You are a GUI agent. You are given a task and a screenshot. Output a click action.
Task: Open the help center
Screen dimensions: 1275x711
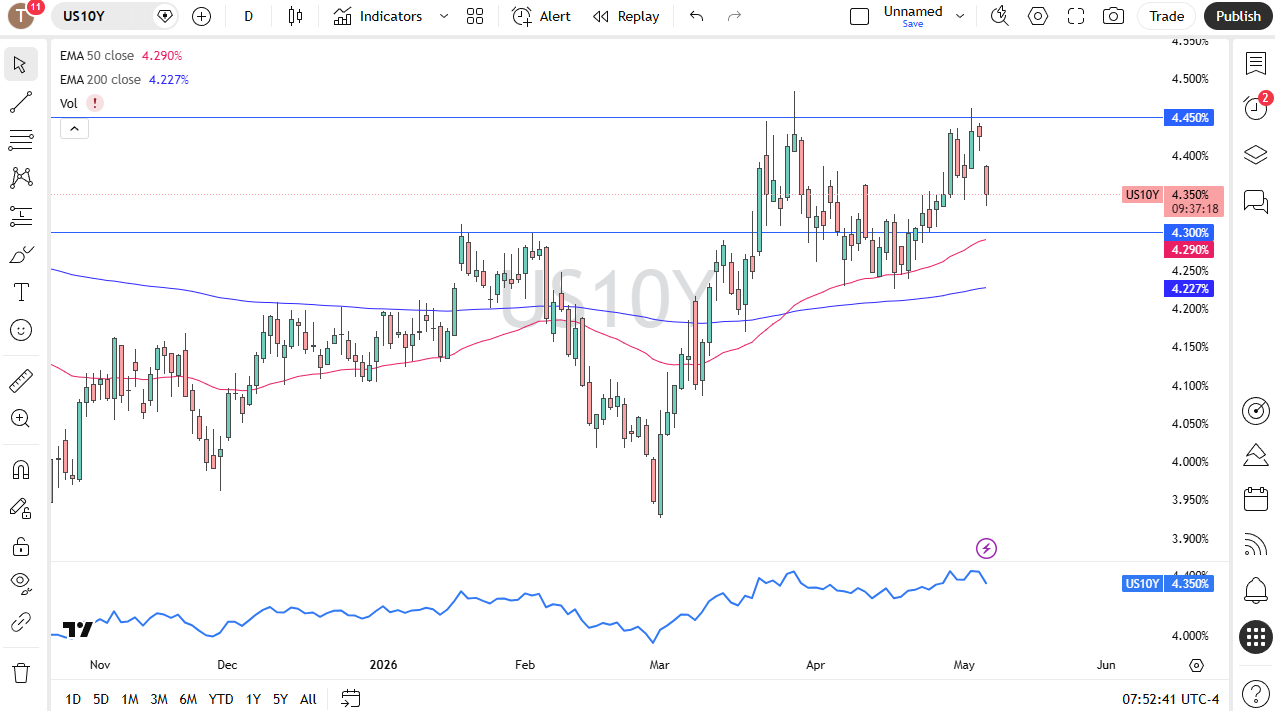coord(1256,693)
